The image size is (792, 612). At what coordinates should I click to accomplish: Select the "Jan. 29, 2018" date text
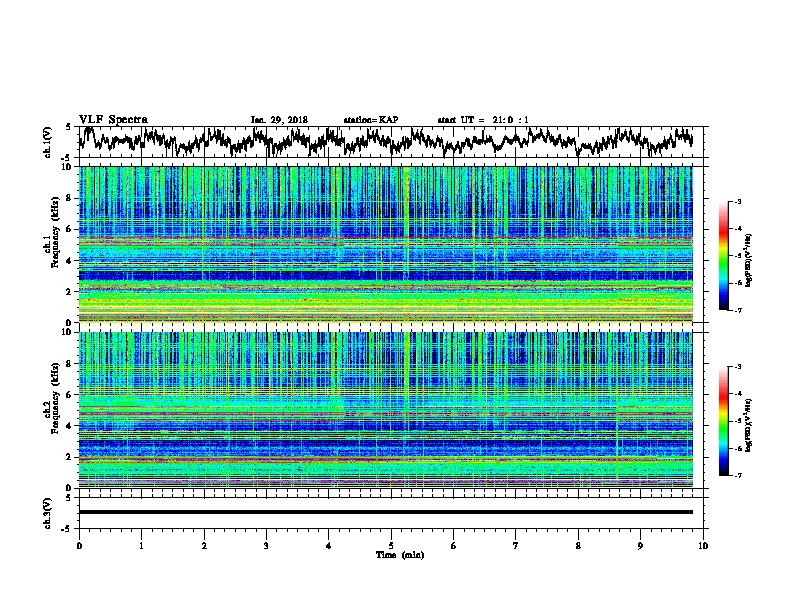tap(279, 120)
